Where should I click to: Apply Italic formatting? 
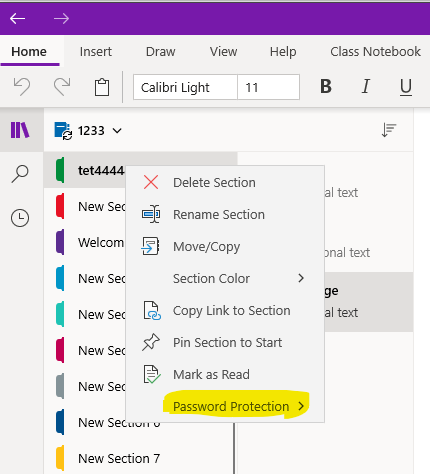point(366,87)
